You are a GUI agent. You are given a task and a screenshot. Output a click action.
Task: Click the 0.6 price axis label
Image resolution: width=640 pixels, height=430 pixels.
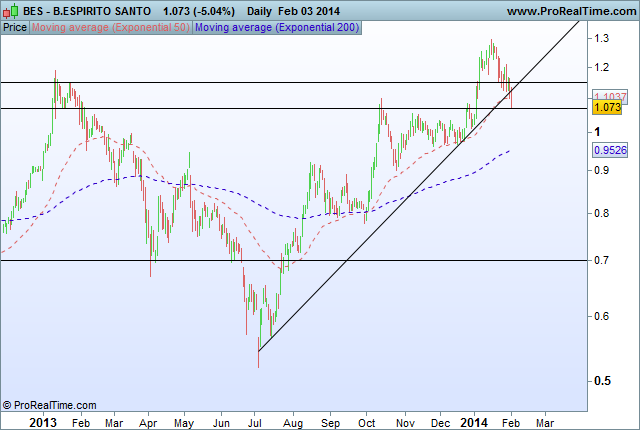(601, 316)
